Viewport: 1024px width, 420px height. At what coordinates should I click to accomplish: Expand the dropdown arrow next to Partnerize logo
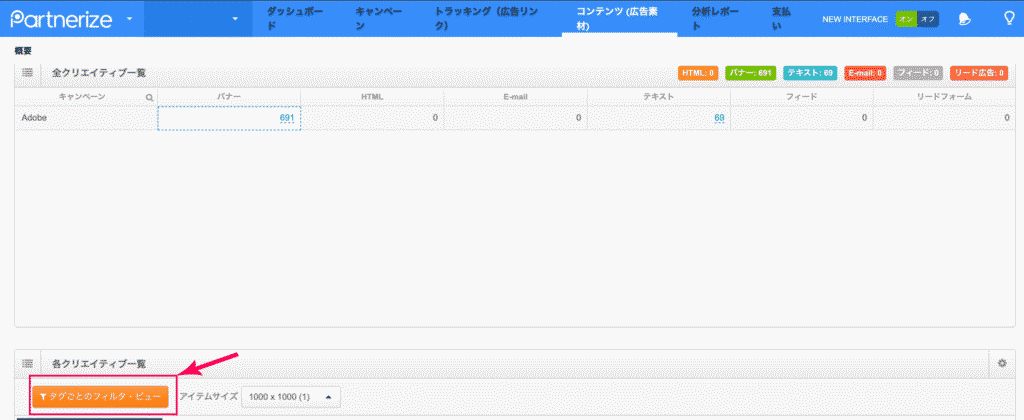(130, 19)
